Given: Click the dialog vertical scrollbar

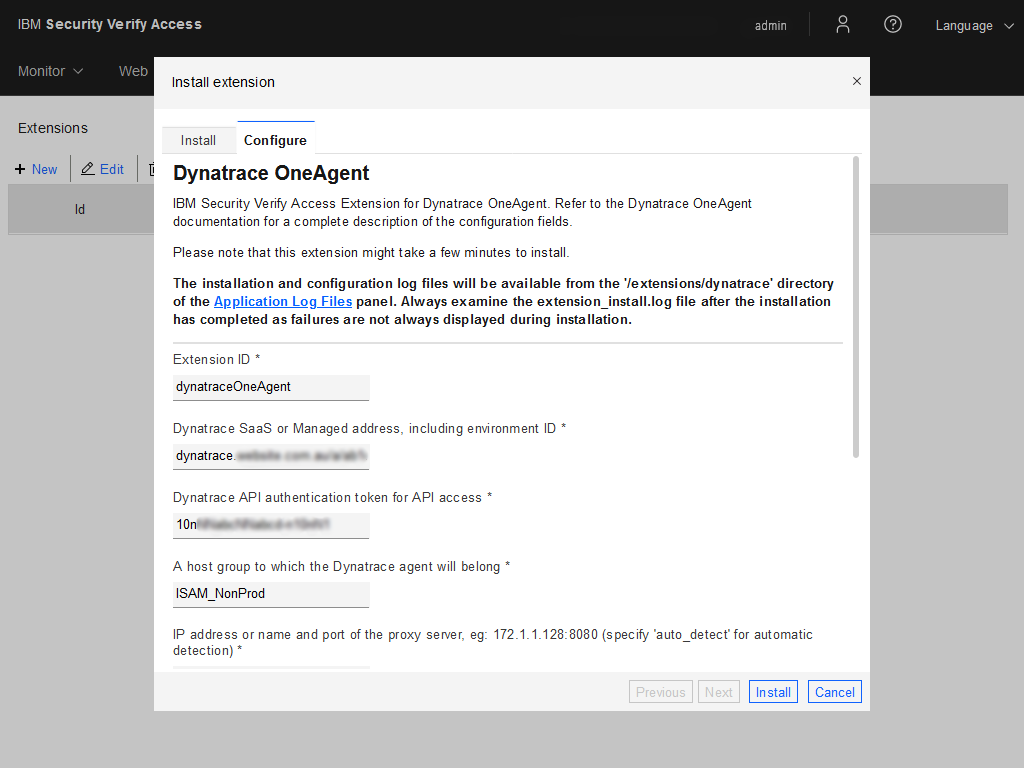Looking at the screenshot, I should (856, 307).
